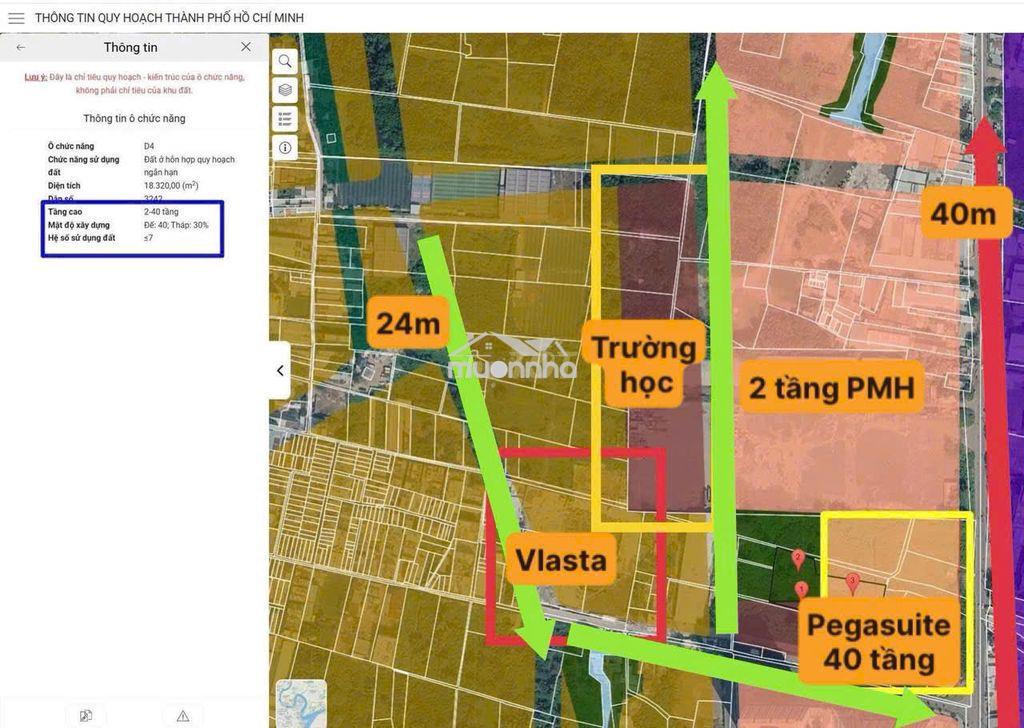Click the 'Thông tin ô chức năng' heading
The height and width of the screenshot is (728, 1024).
click(x=135, y=118)
